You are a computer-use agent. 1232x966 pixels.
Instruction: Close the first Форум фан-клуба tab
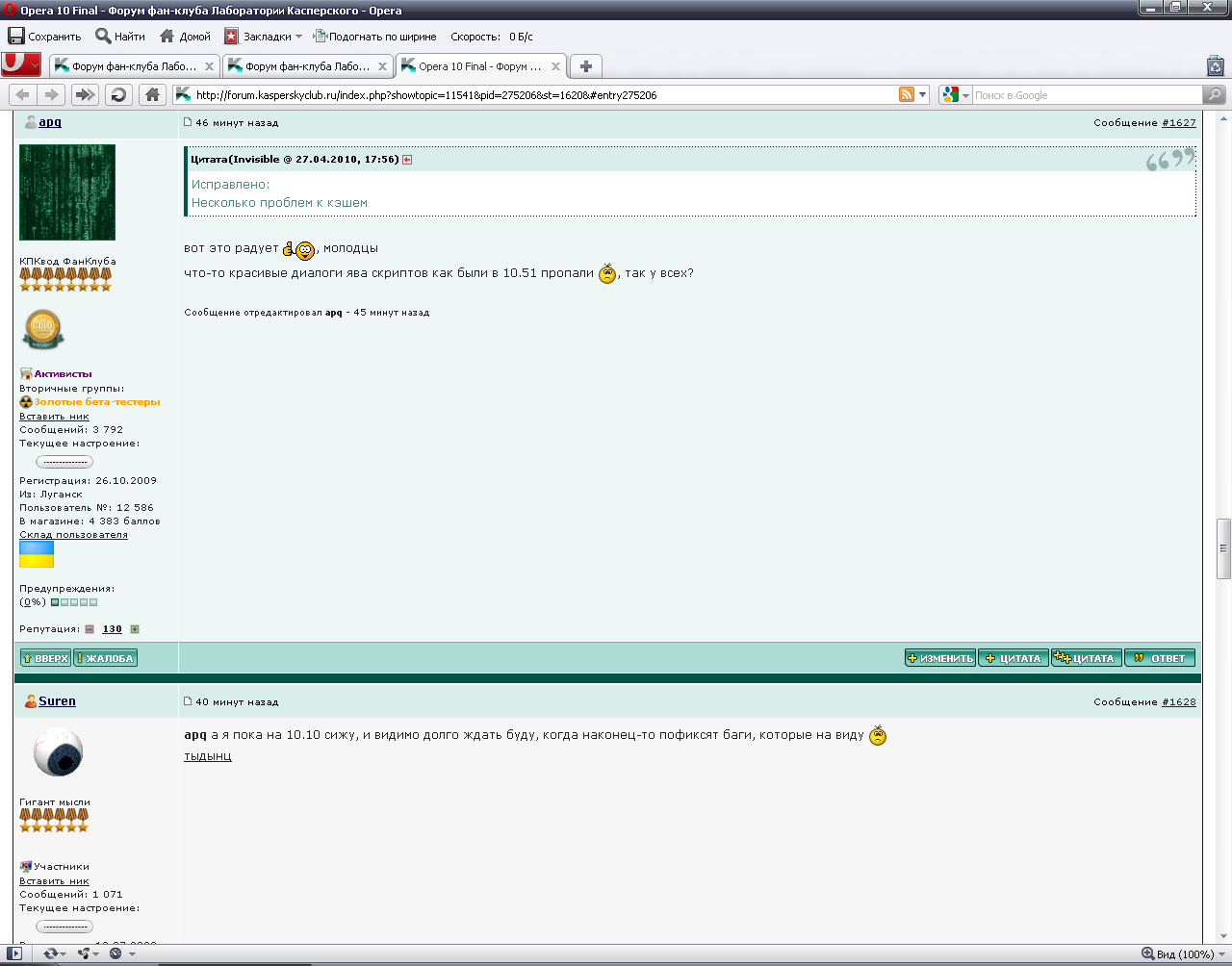pyautogui.click(x=210, y=66)
